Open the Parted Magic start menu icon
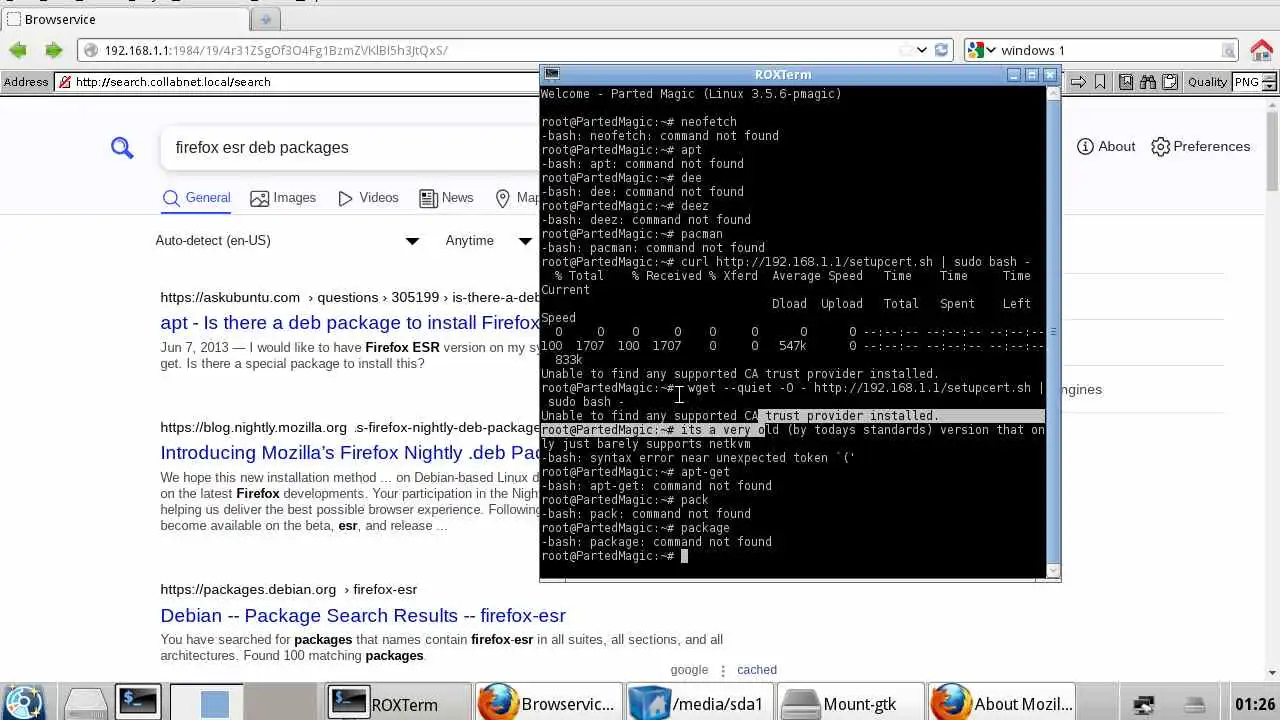The width and height of the screenshot is (1280, 720). [x=24, y=703]
